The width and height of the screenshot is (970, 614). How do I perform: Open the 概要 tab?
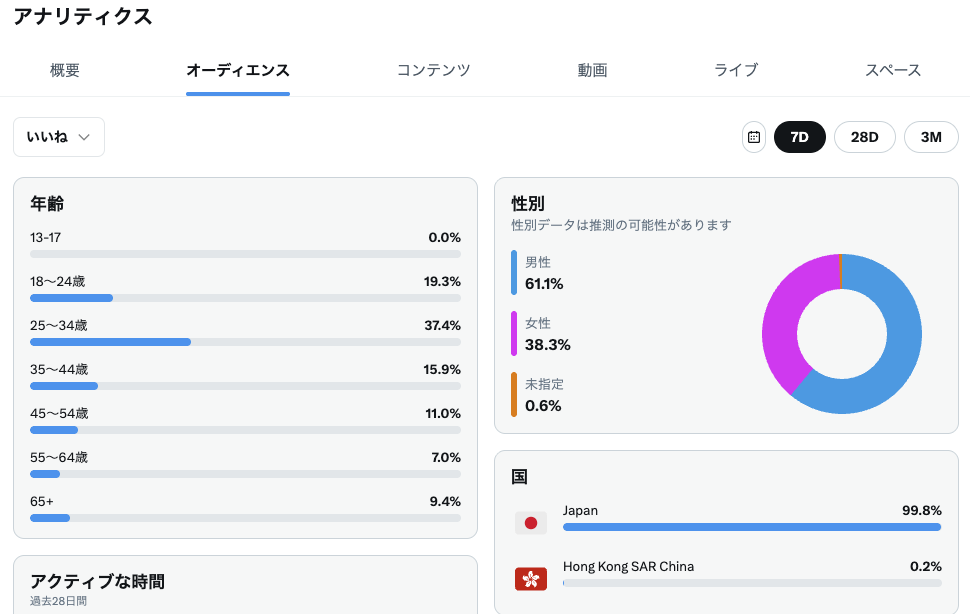click(65, 70)
